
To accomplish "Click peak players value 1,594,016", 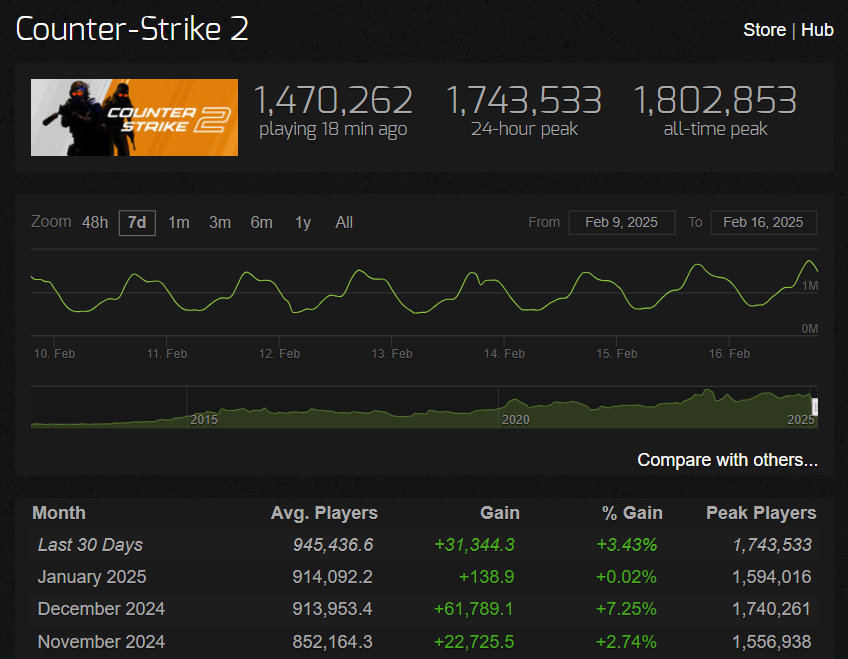I will click(x=772, y=577).
